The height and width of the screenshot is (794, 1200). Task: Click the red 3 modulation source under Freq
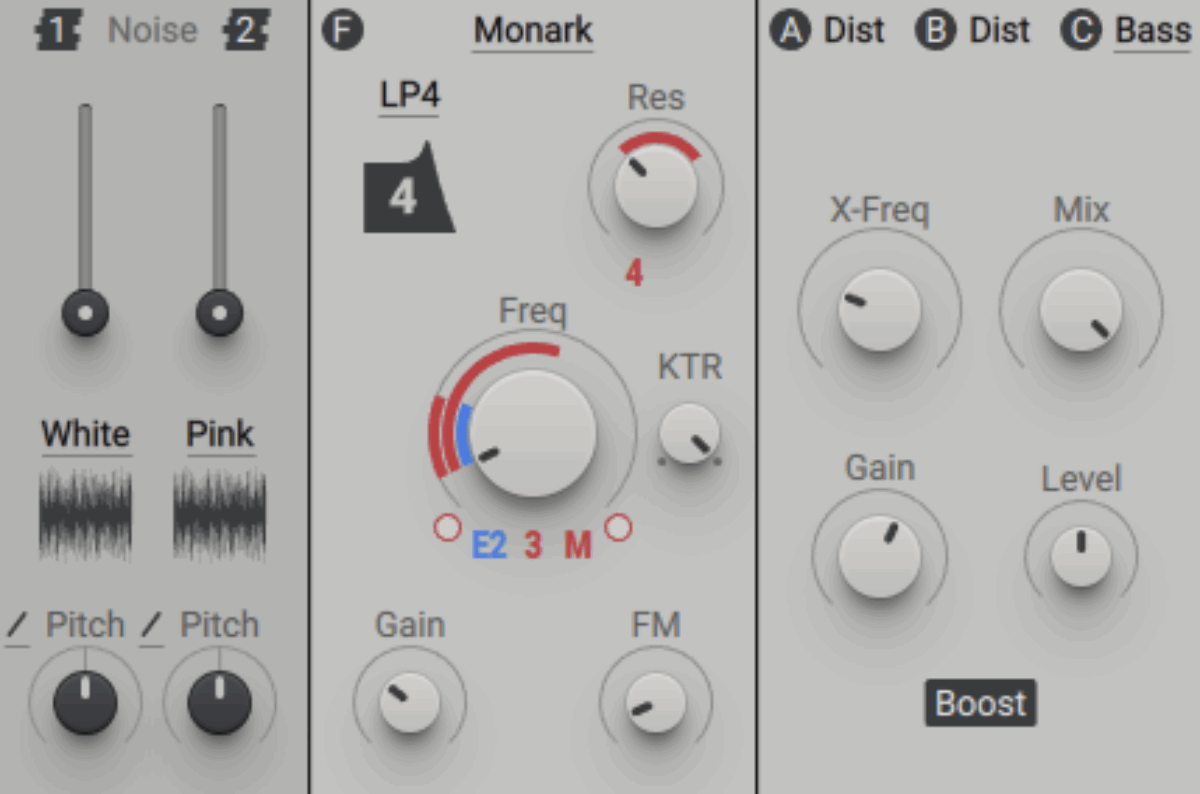click(x=534, y=546)
